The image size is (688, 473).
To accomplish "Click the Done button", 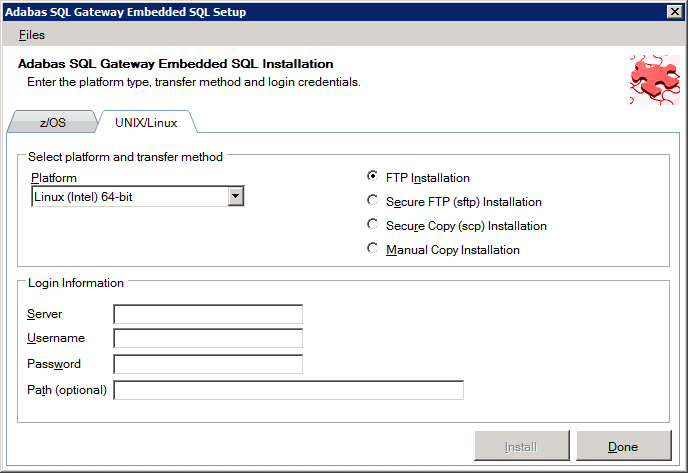I will [624, 446].
